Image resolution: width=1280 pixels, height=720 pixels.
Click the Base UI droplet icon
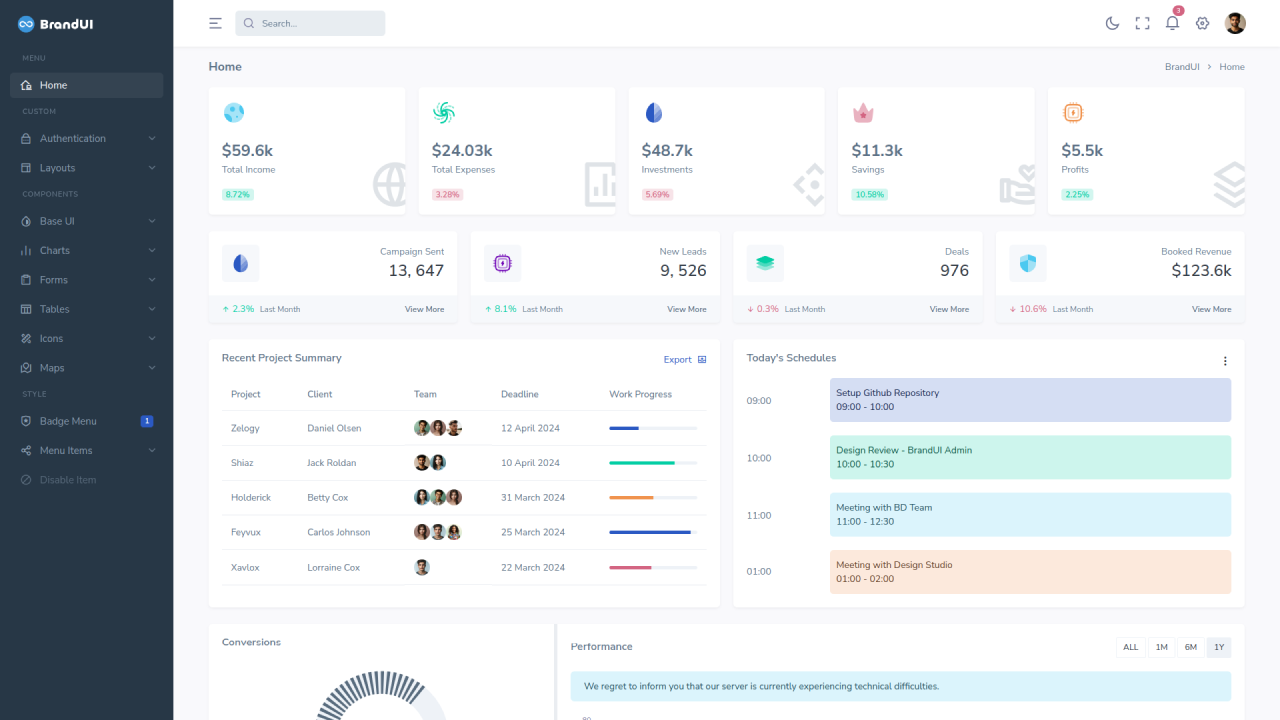[27, 221]
